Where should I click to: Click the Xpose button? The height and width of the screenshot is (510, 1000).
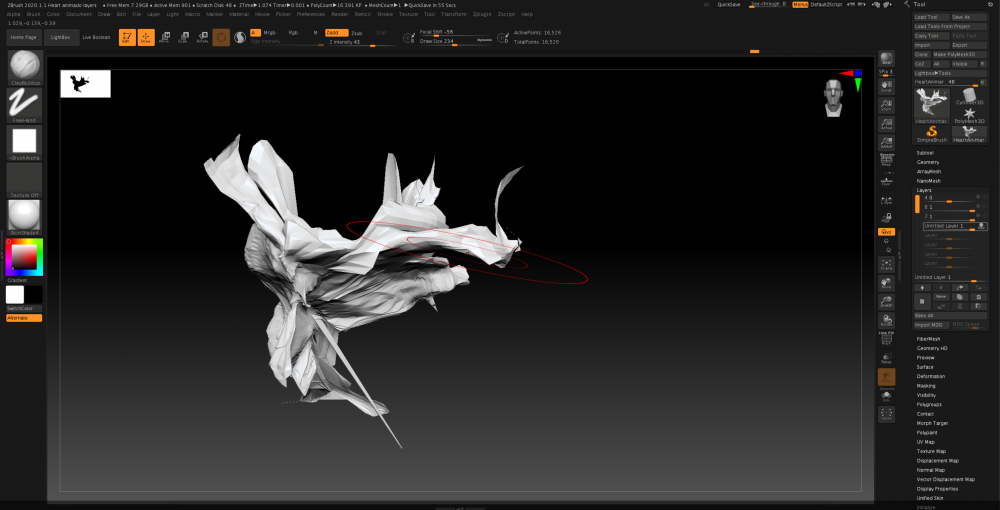coord(886,414)
